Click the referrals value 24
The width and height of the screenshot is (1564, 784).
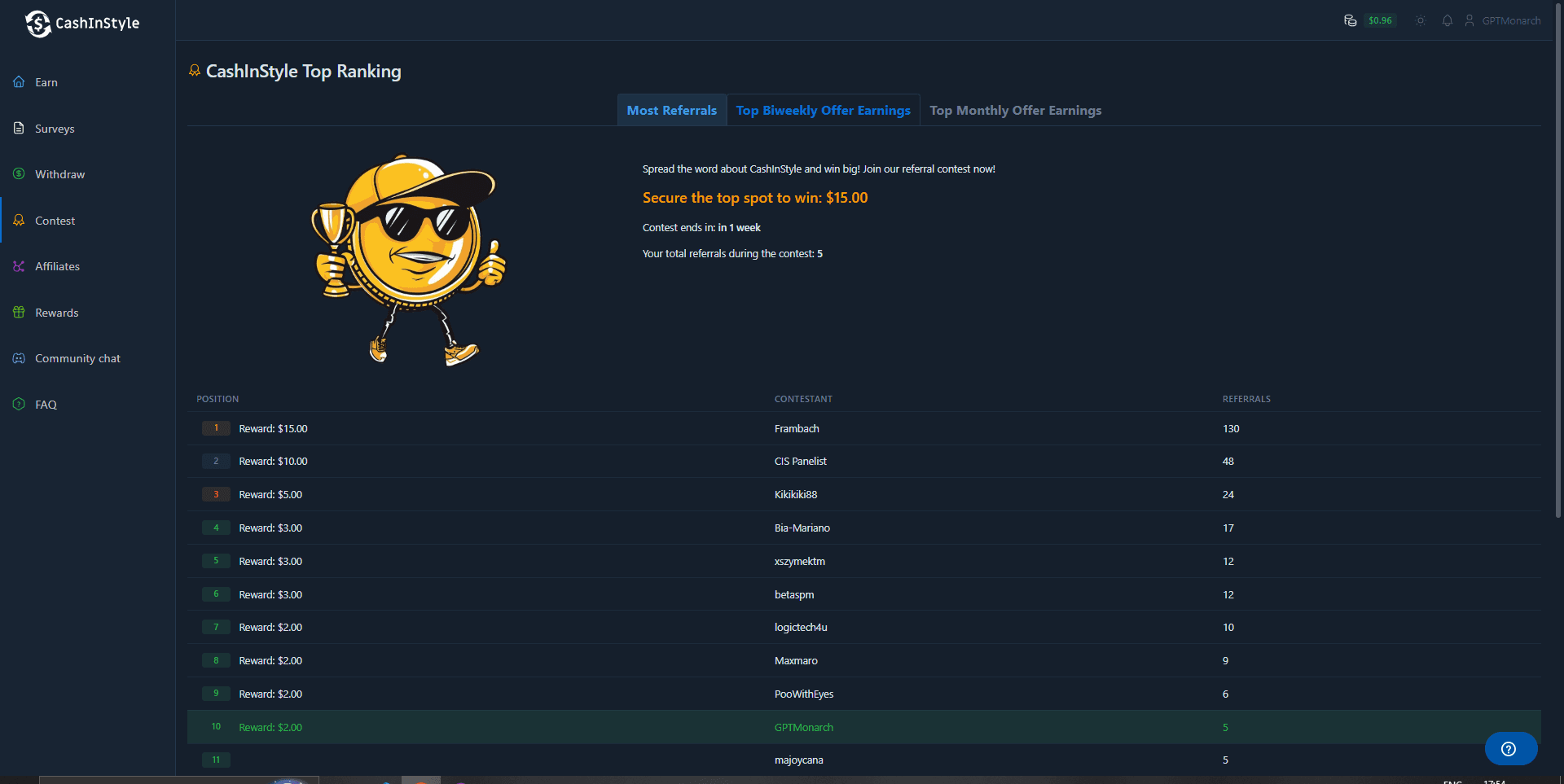(x=1228, y=494)
